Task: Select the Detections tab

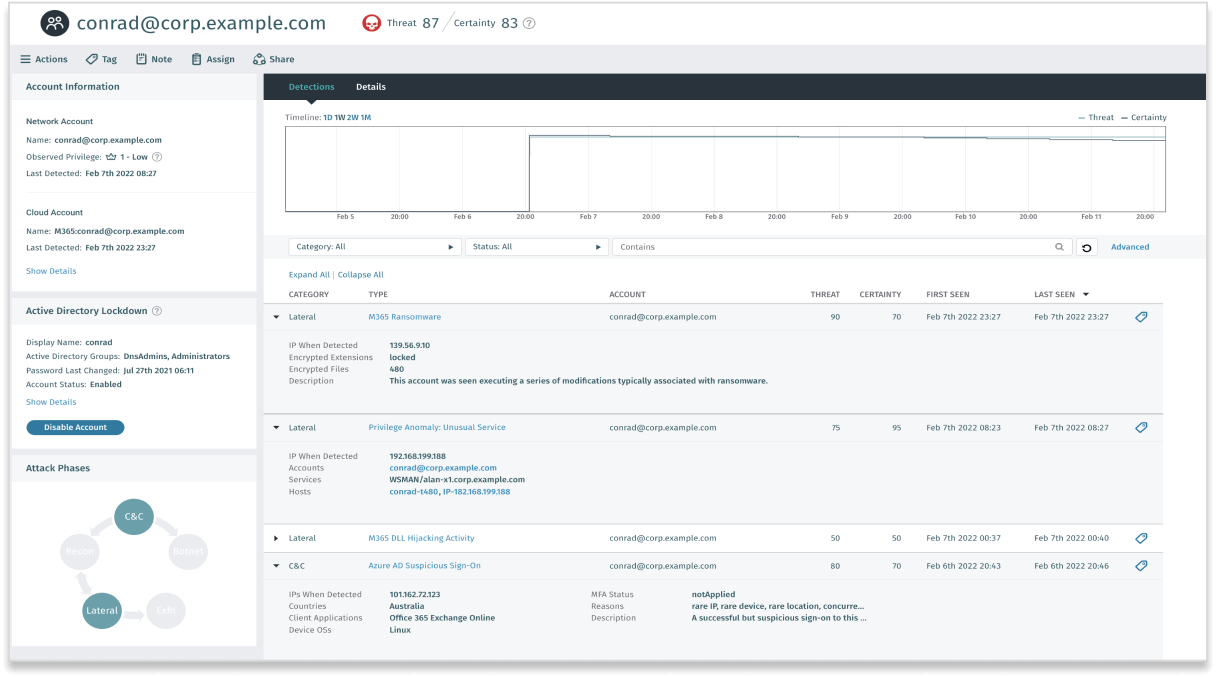Action: [311, 87]
